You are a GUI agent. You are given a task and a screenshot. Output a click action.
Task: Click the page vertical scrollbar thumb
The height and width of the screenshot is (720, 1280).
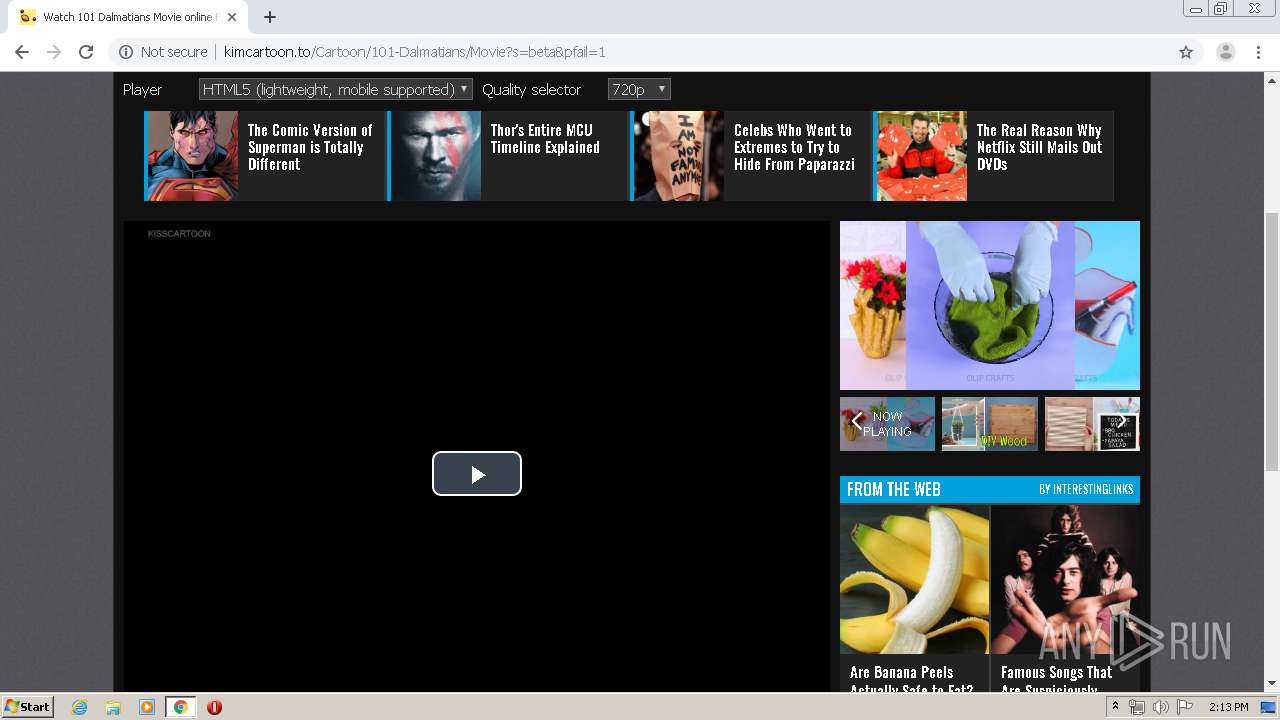click(x=1272, y=341)
